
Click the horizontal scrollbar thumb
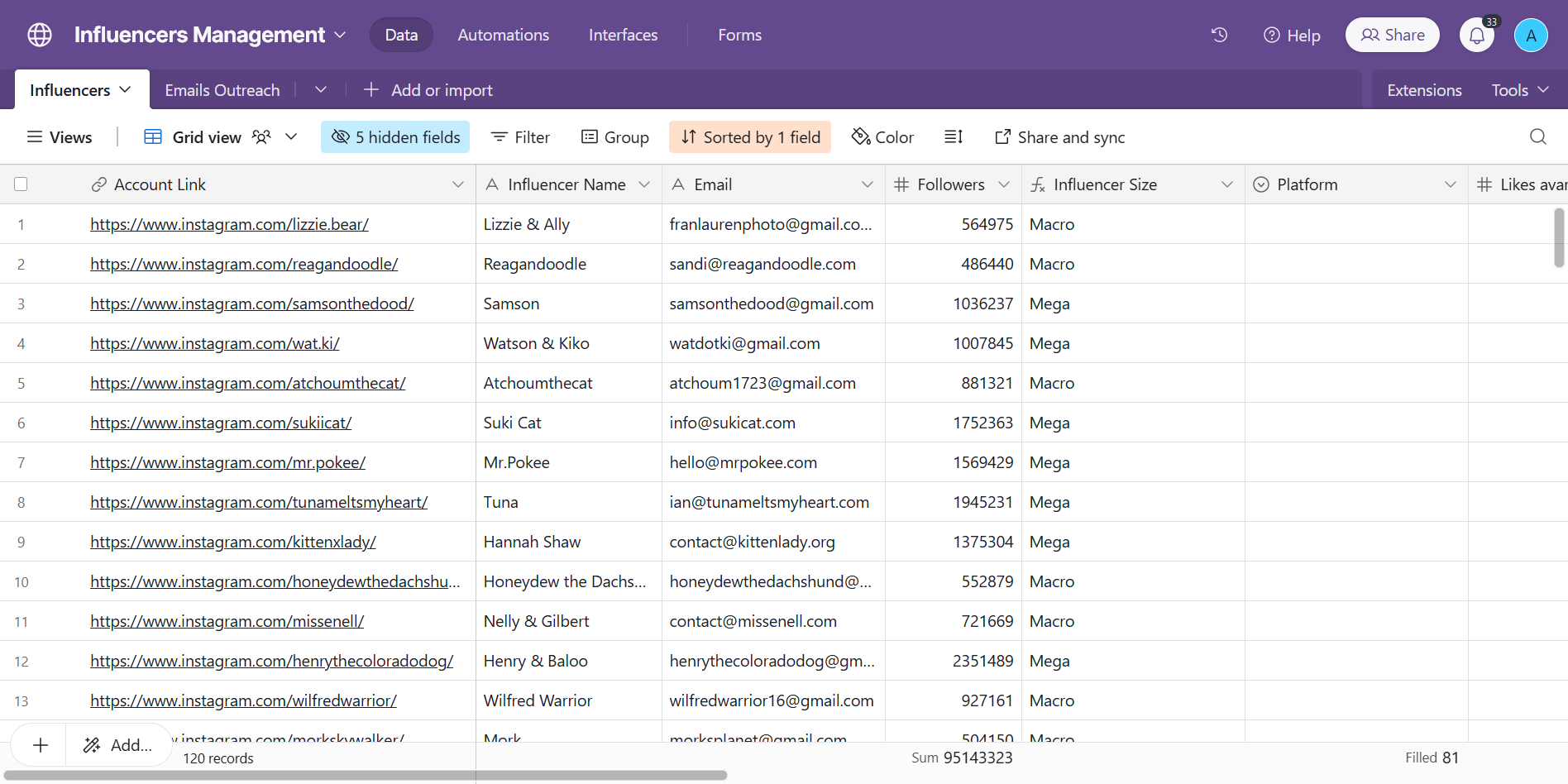tap(366, 776)
